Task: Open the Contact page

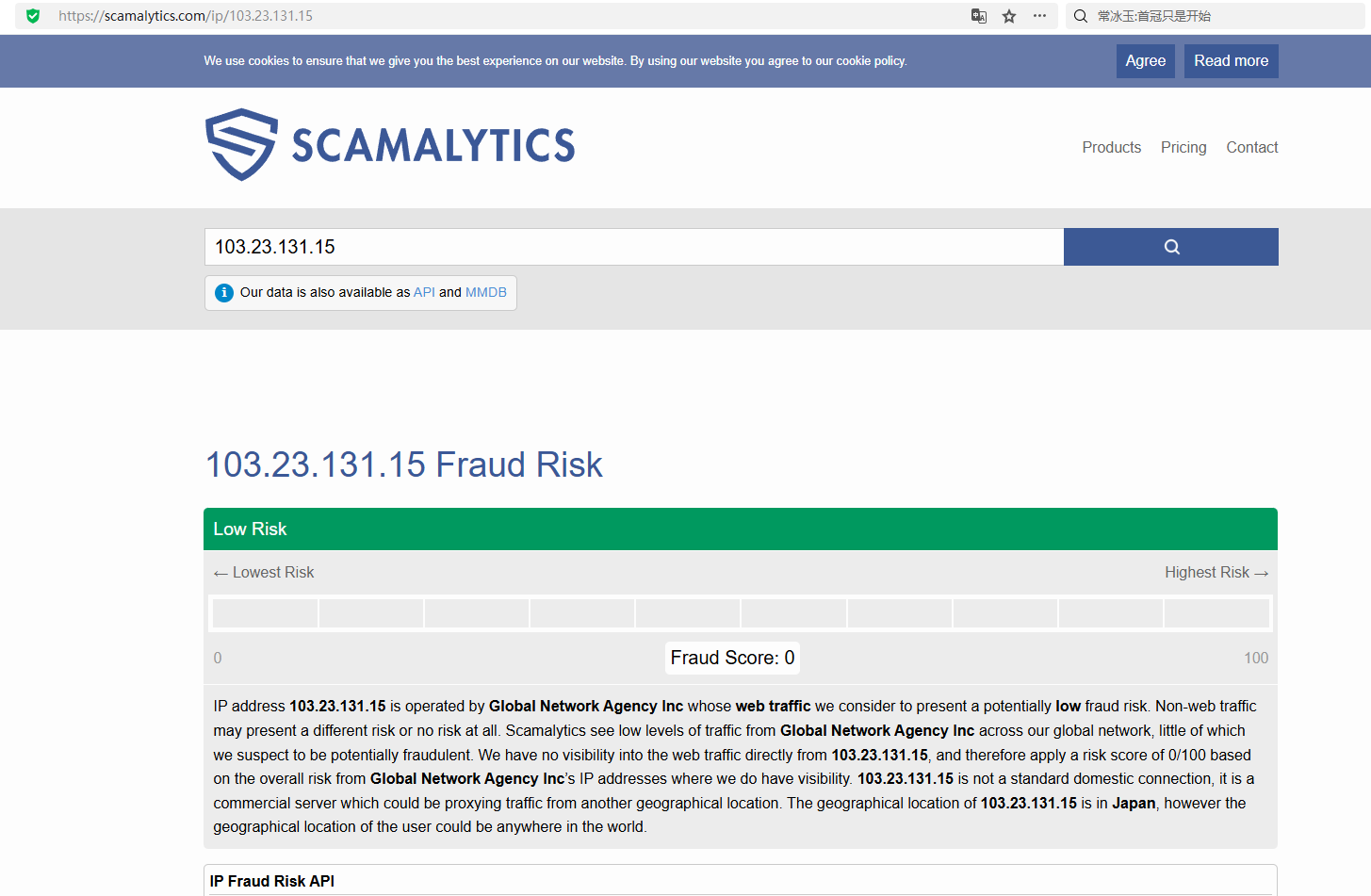Action: click(x=1252, y=147)
